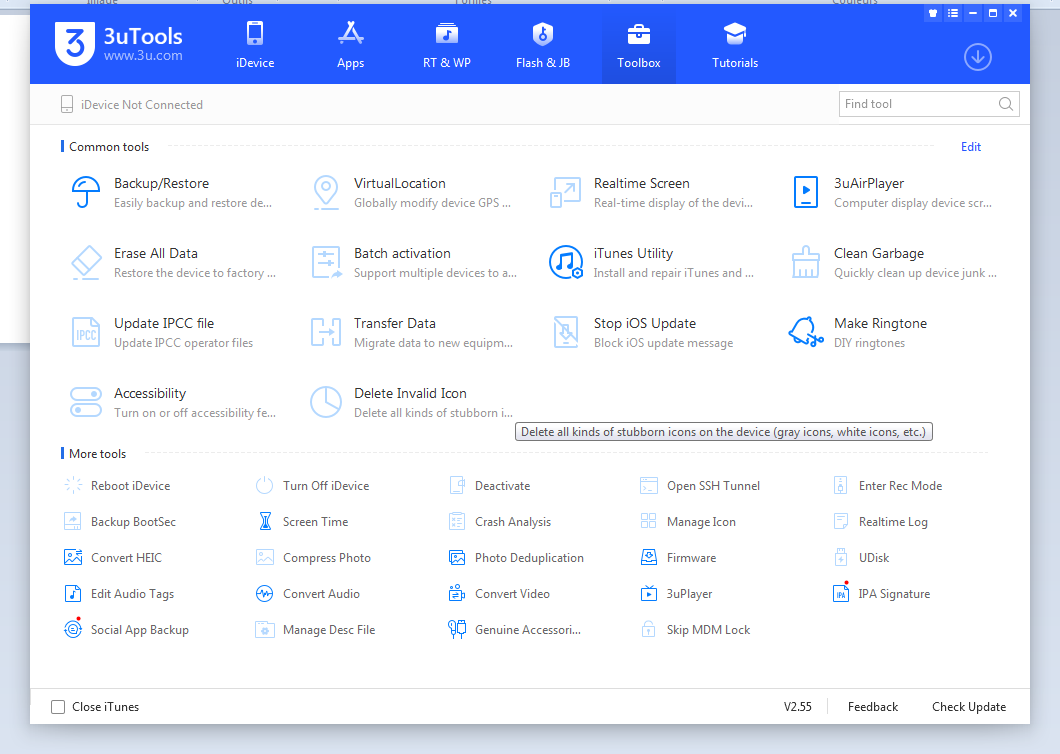Open the Convert HEIC icon

[x=73, y=557]
